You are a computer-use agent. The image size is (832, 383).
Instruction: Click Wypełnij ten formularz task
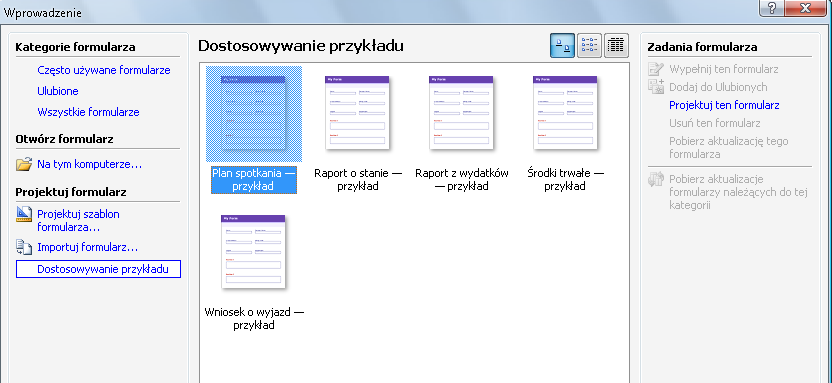click(x=724, y=69)
